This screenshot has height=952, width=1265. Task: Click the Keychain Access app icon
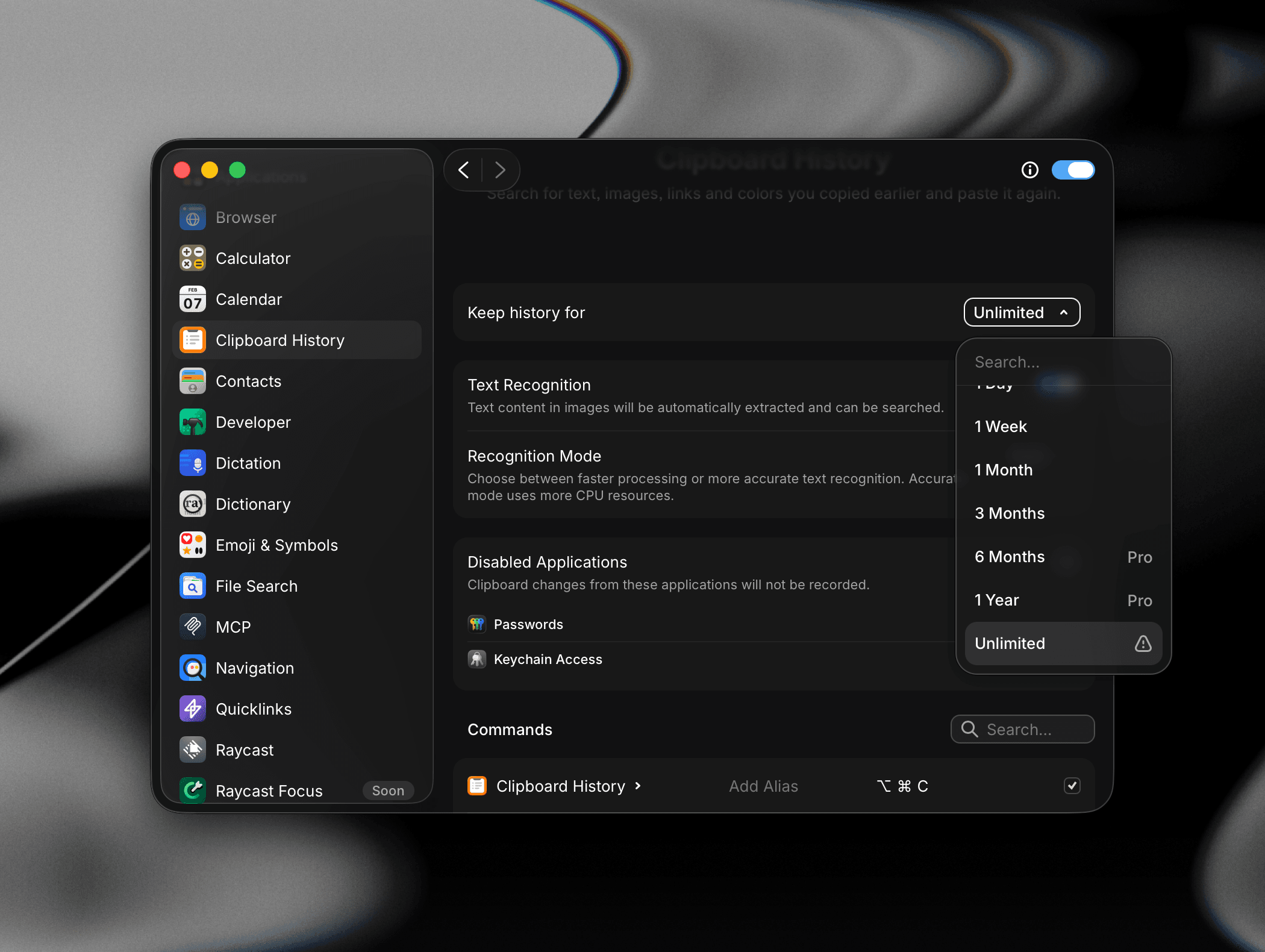click(x=477, y=659)
